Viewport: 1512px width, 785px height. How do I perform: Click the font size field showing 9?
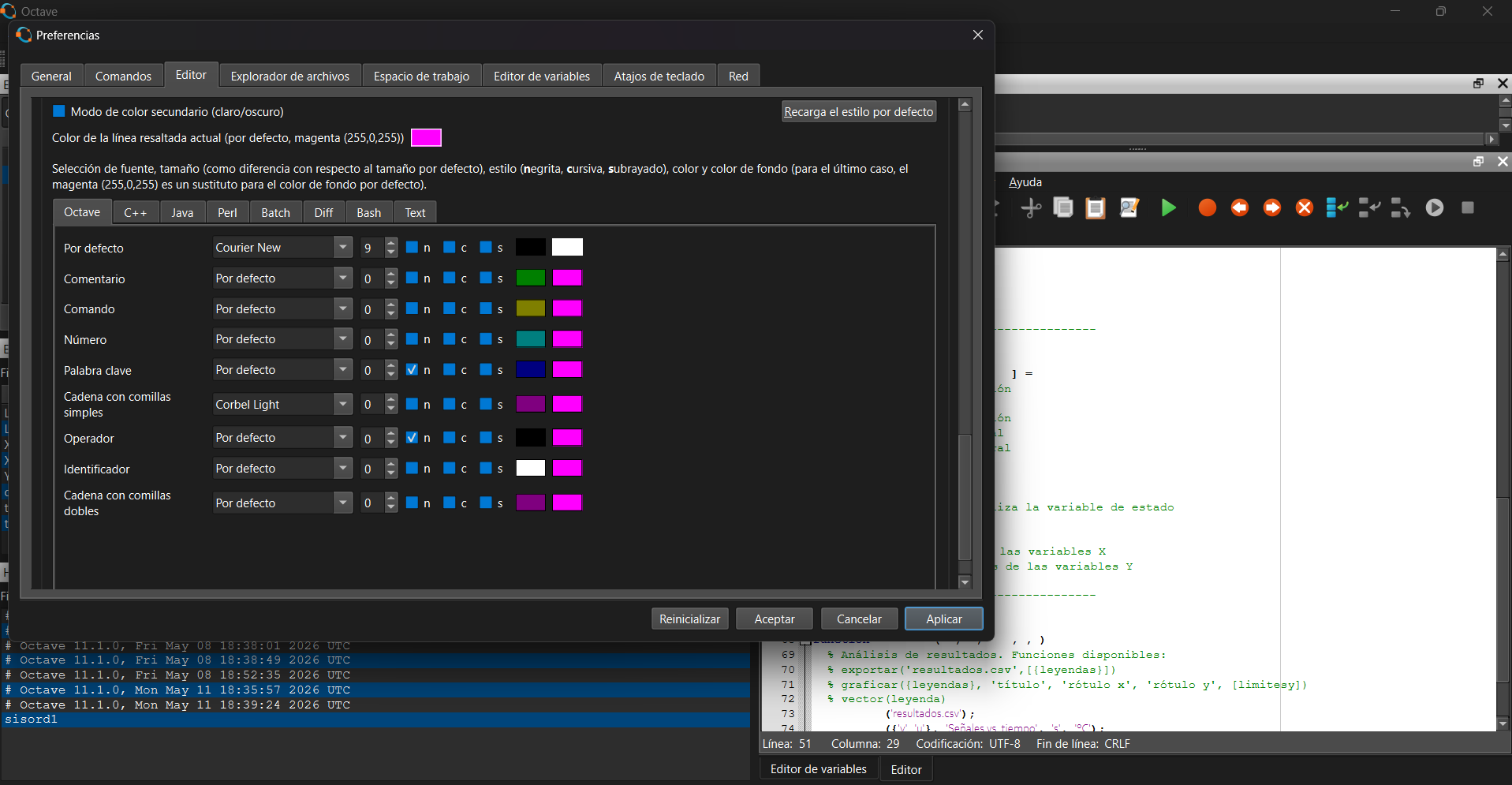pyautogui.click(x=372, y=247)
